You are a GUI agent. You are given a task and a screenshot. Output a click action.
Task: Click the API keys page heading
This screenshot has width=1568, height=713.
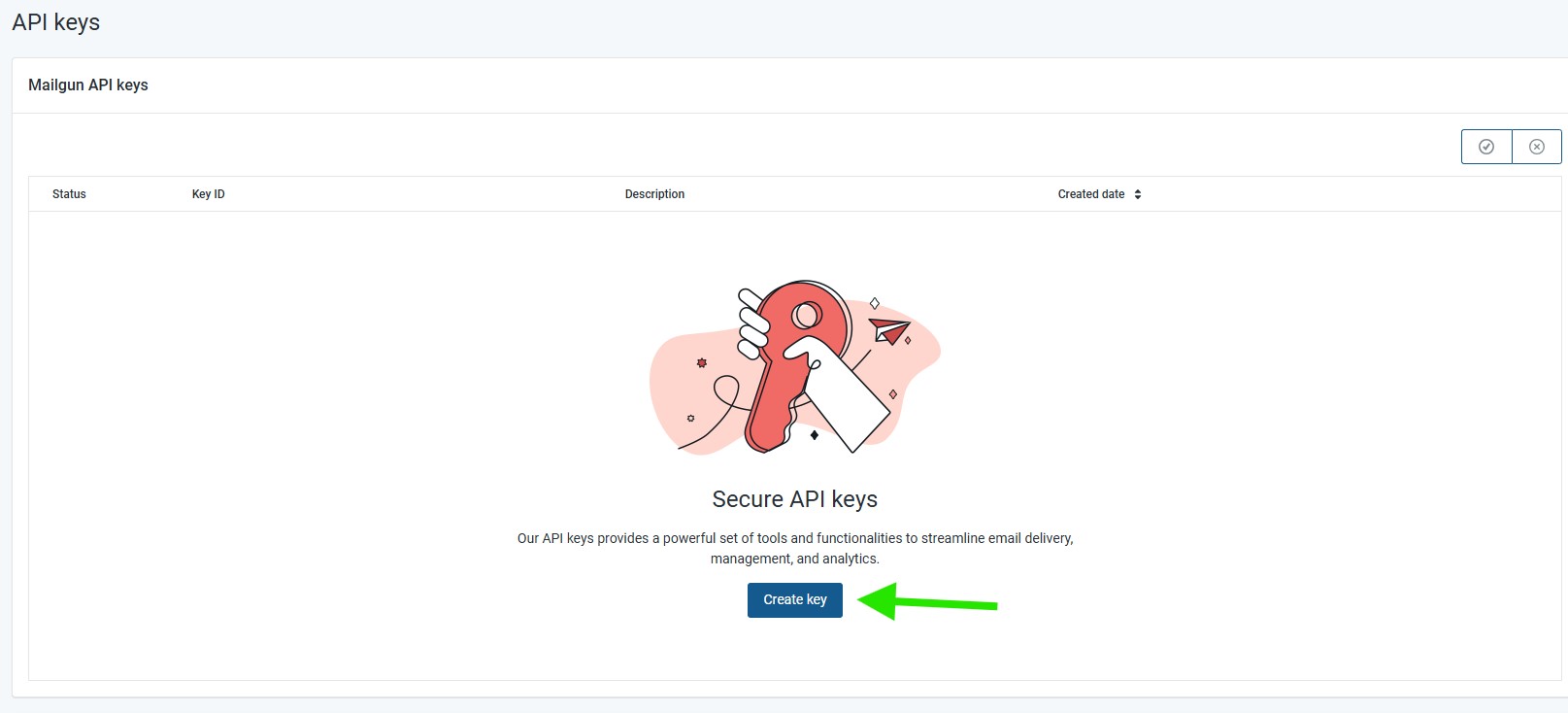[56, 22]
